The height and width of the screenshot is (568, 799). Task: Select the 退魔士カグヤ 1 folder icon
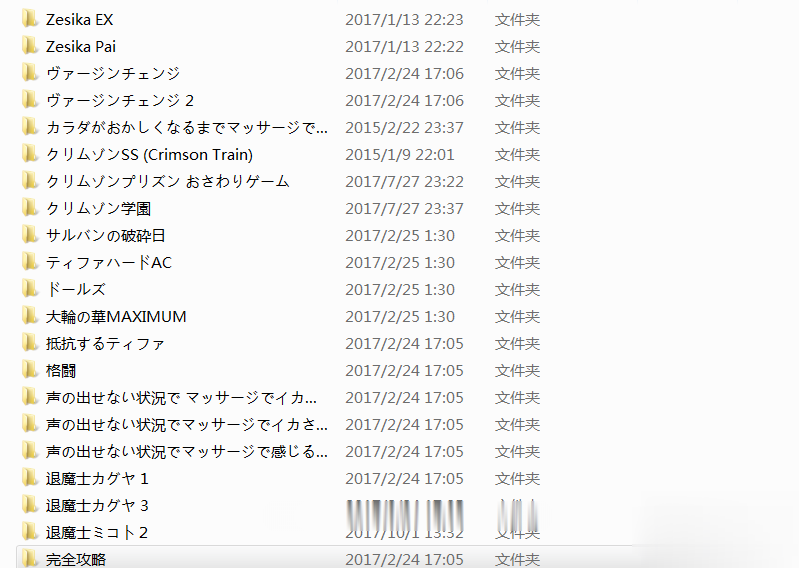(30, 478)
